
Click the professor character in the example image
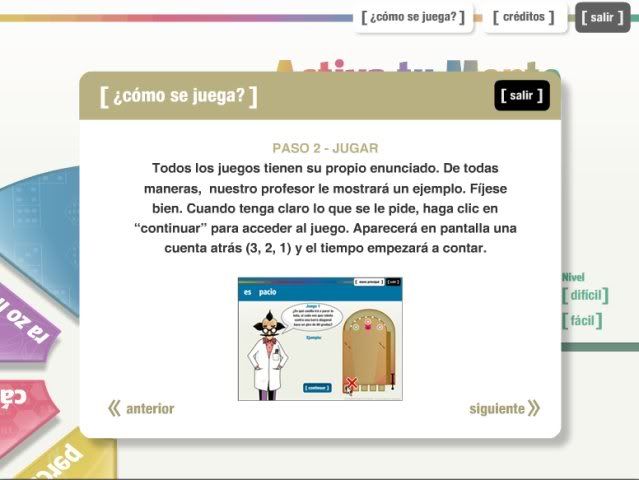point(268,355)
